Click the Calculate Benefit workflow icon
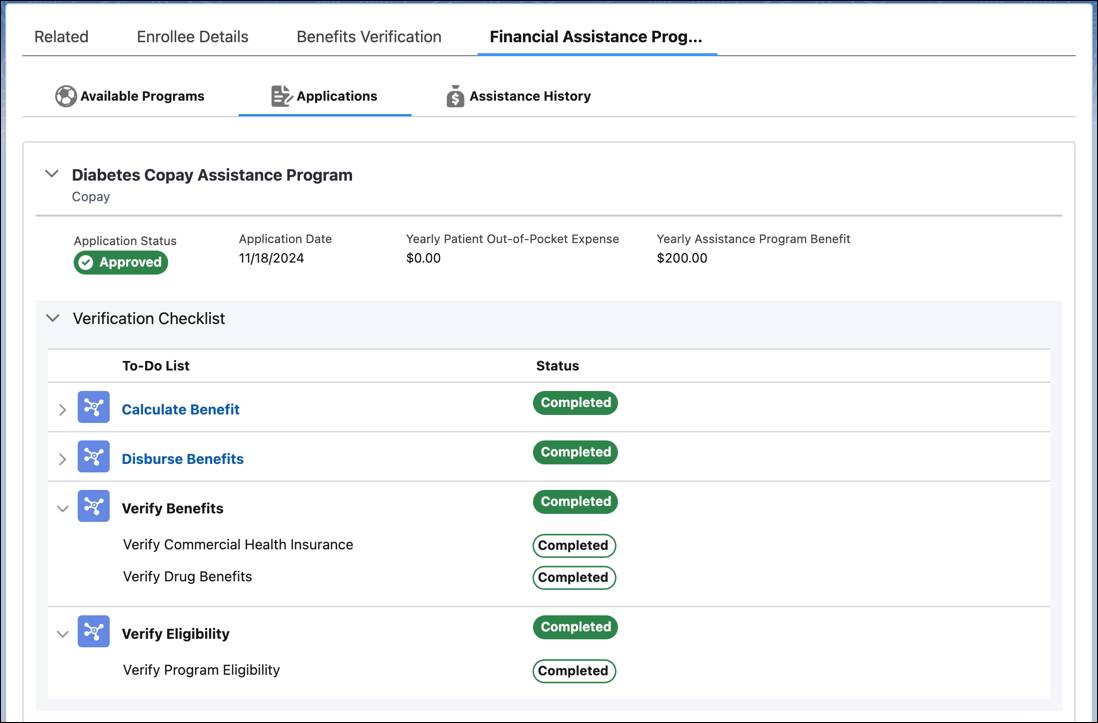1098x723 pixels. click(x=94, y=408)
